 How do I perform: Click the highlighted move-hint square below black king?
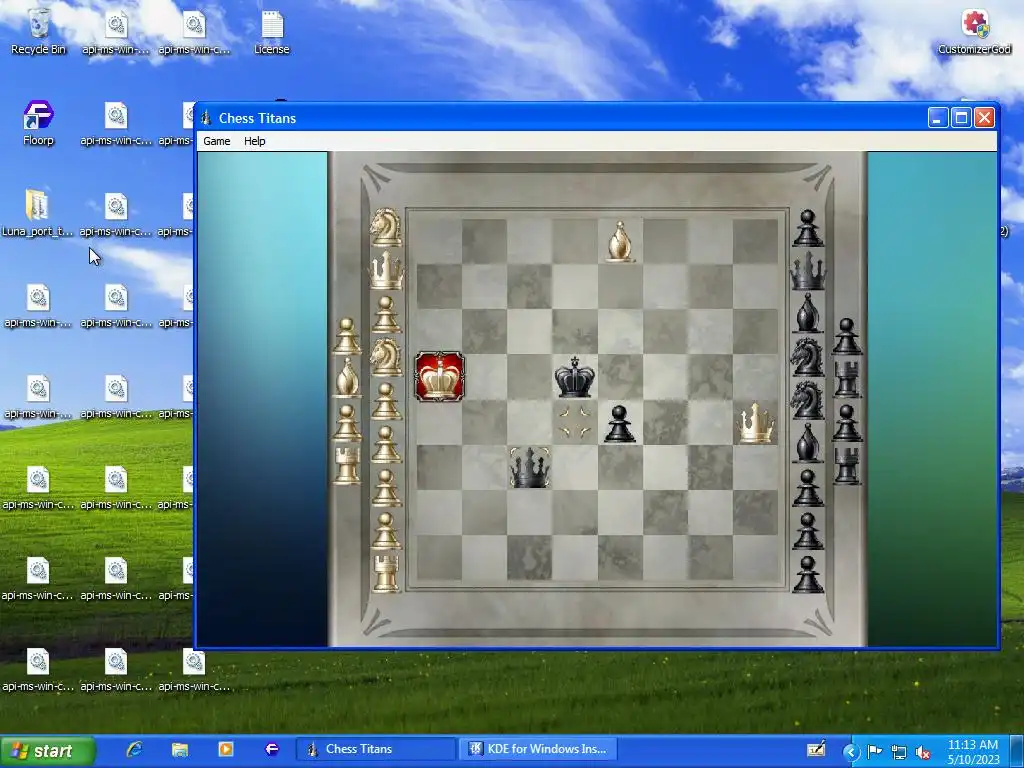[x=575, y=423]
